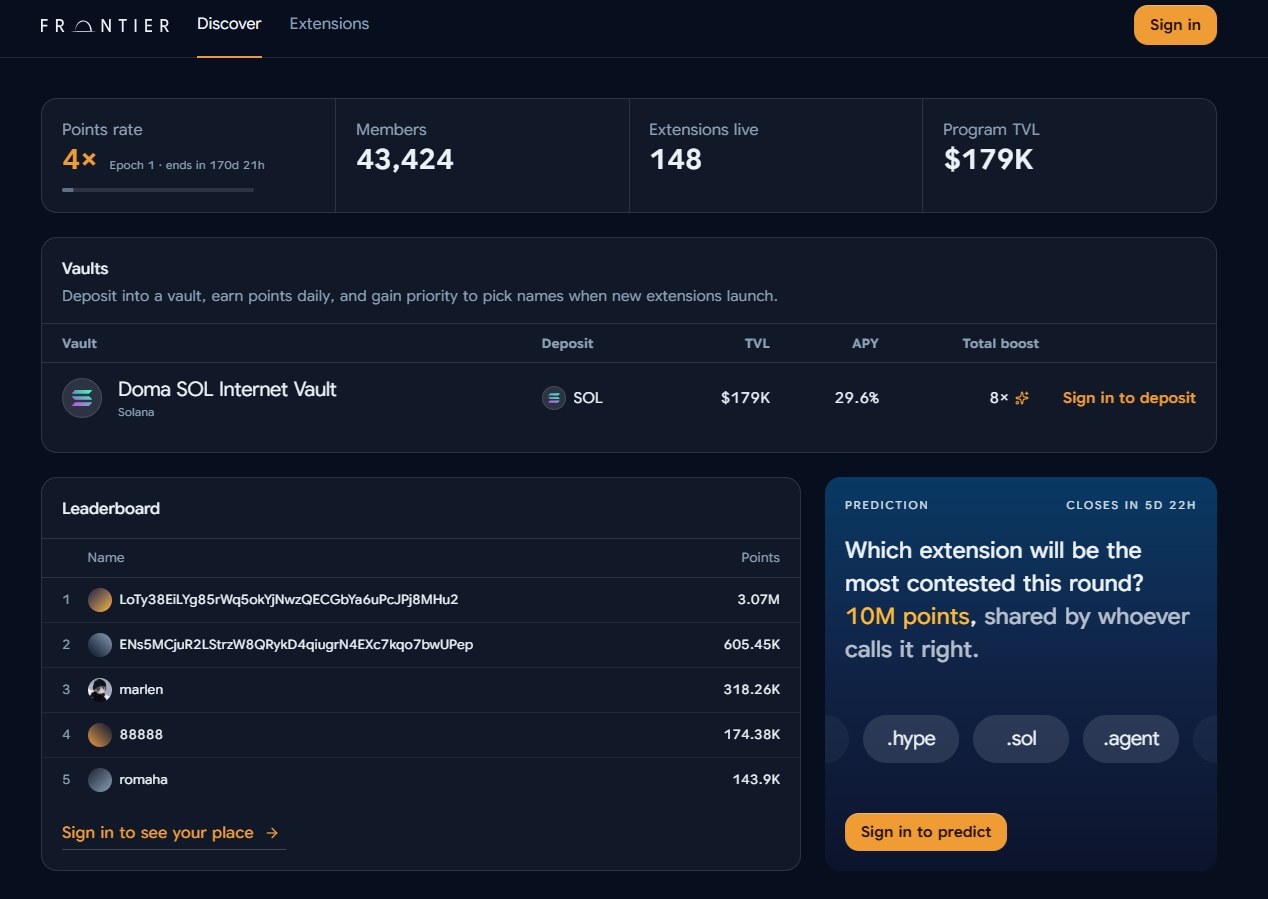Click the SOL deposit token icon
The height and width of the screenshot is (899, 1268).
(554, 398)
